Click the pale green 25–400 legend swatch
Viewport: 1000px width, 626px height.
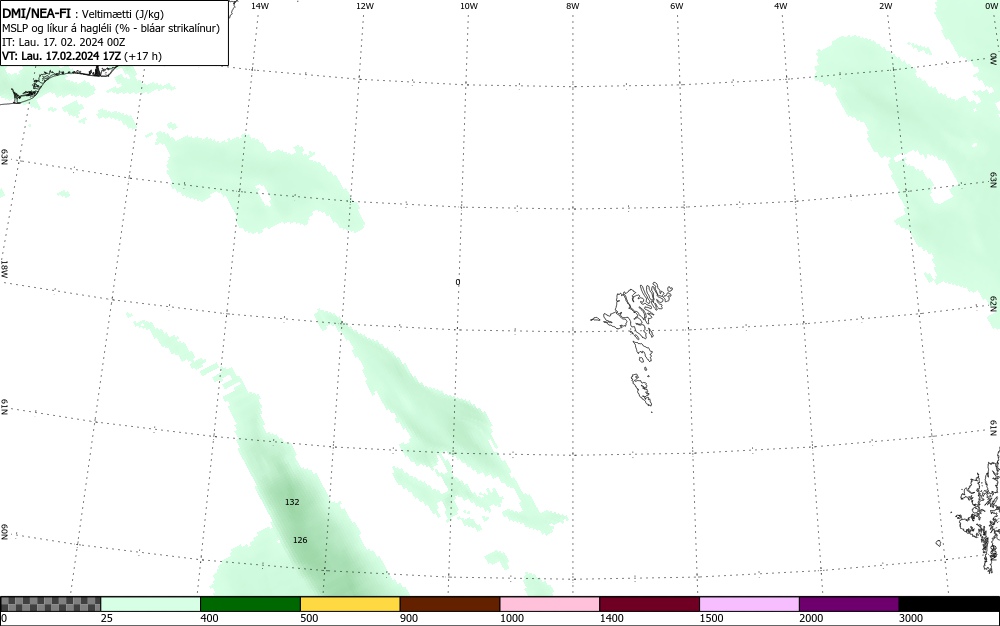coord(151,604)
